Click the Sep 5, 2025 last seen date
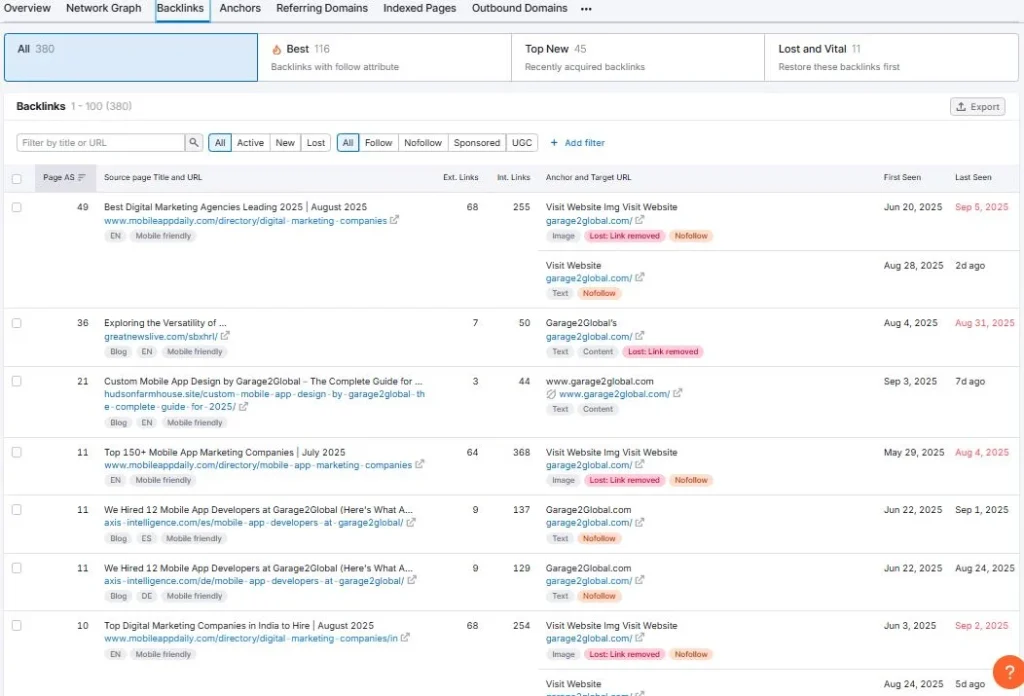 982,207
